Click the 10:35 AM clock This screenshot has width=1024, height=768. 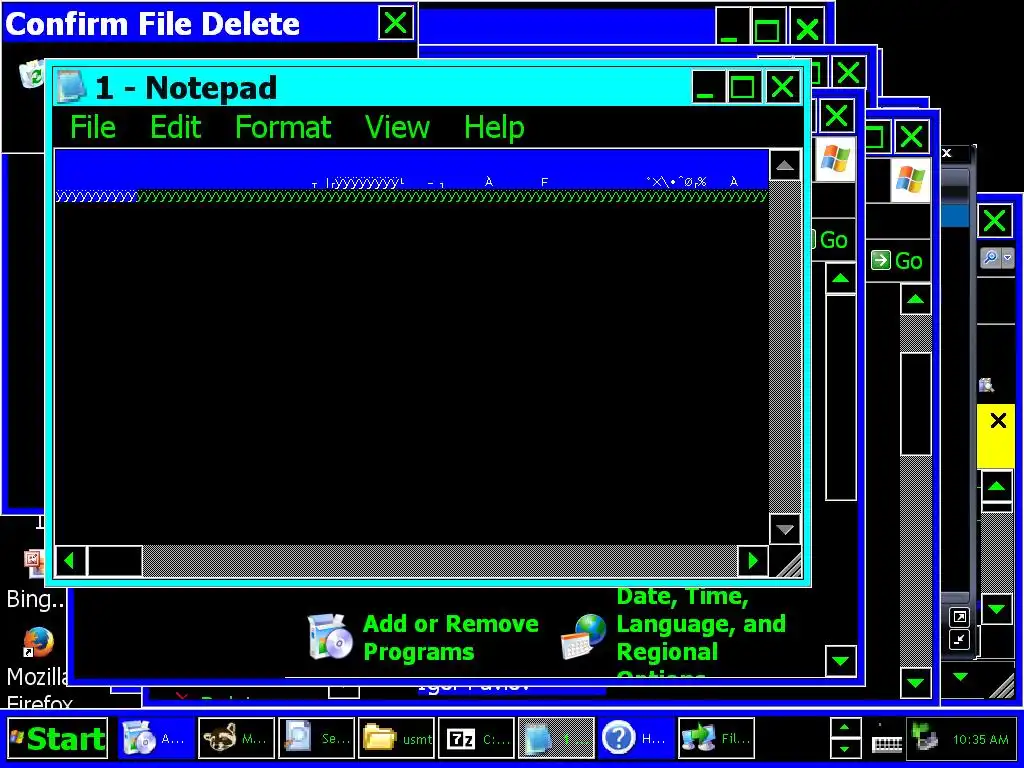tap(980, 739)
